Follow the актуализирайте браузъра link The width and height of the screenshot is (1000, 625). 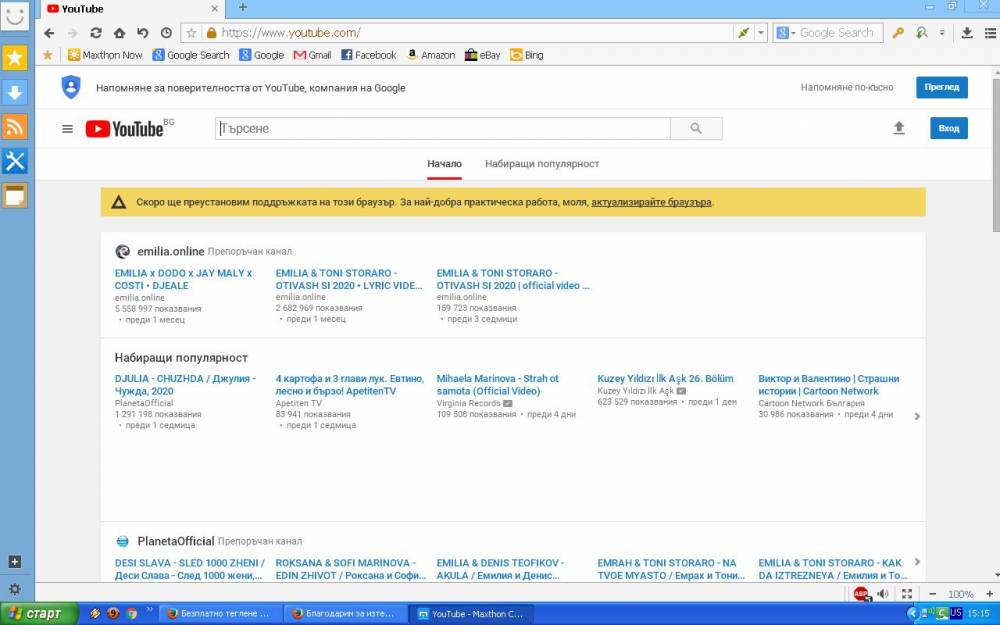tap(651, 202)
